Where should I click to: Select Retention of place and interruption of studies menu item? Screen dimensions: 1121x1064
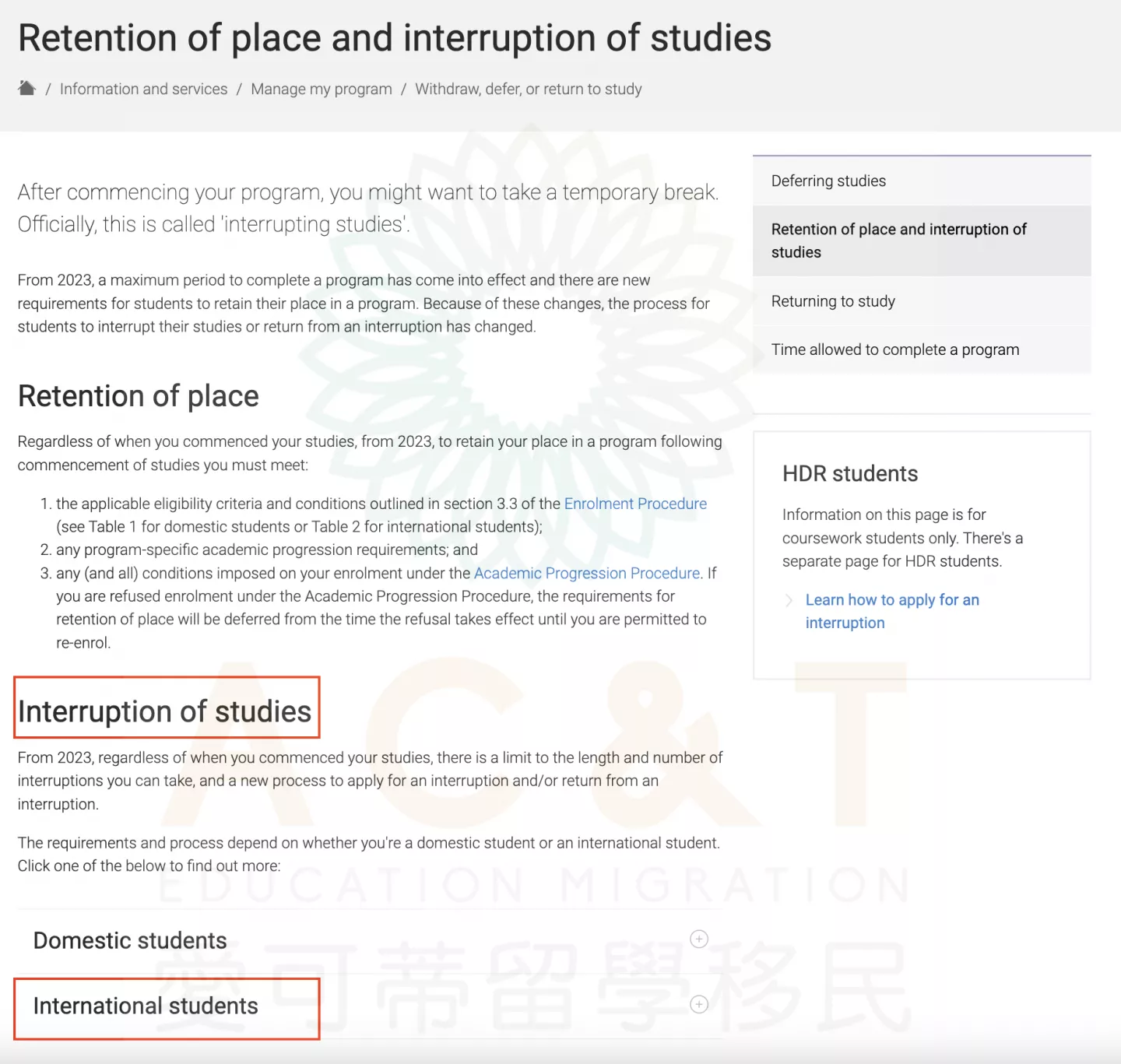[922, 241]
